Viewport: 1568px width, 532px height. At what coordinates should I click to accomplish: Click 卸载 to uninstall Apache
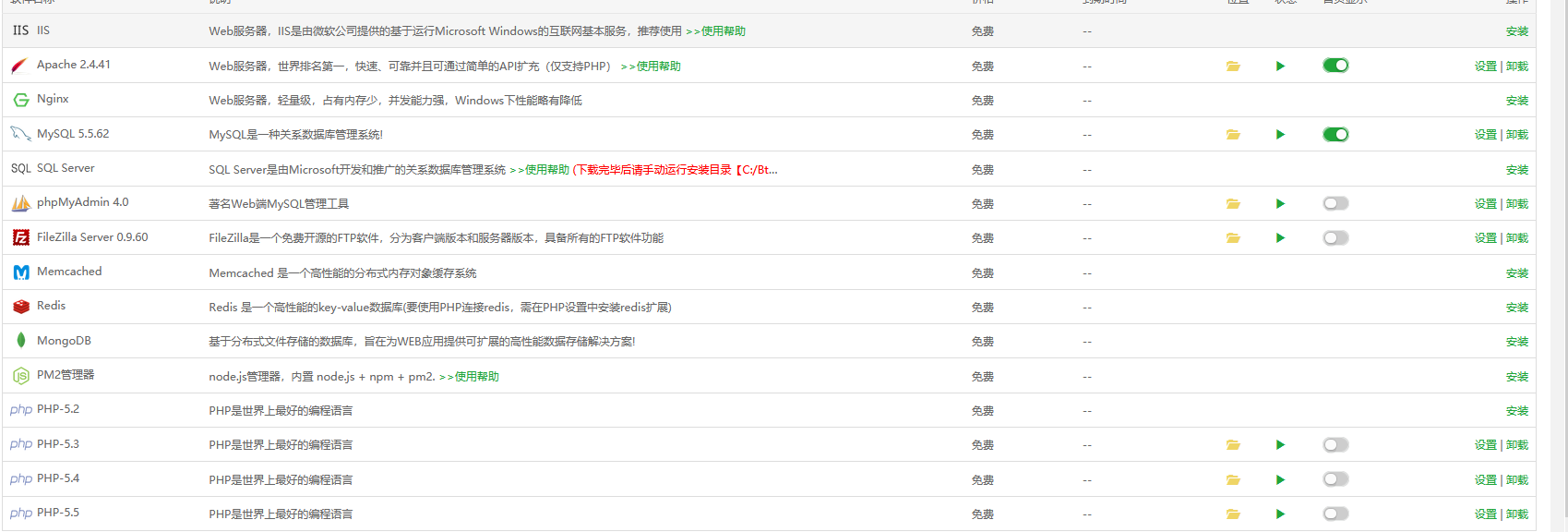[x=1517, y=66]
